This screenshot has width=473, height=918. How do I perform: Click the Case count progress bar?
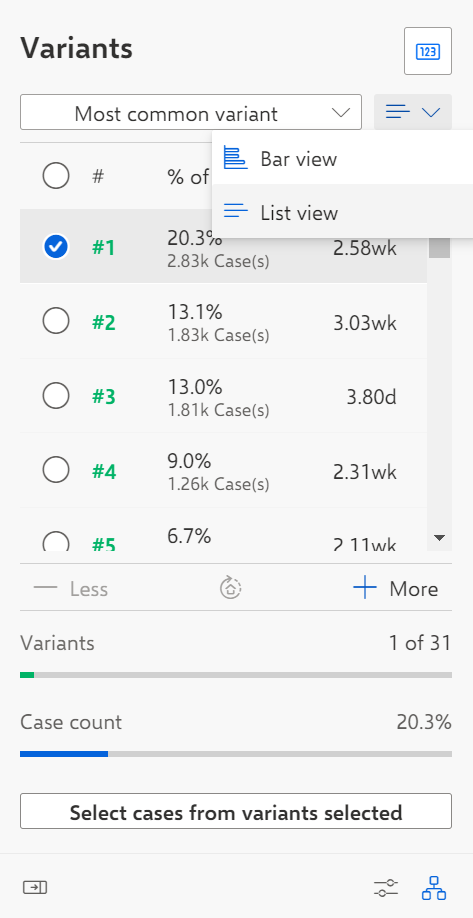coord(236,753)
